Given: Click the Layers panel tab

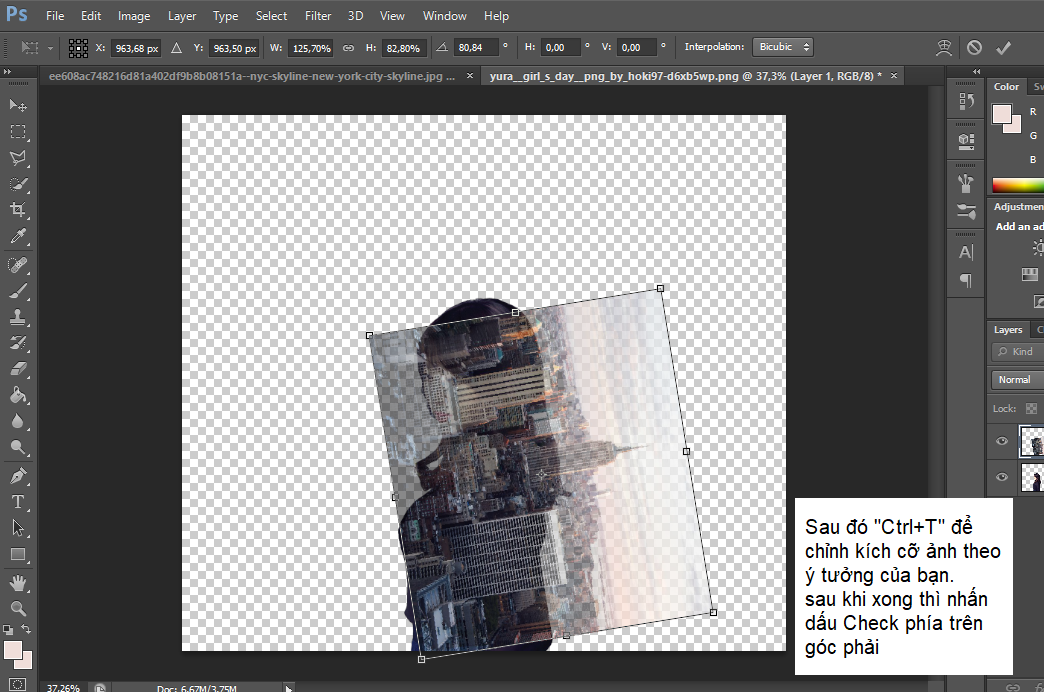Looking at the screenshot, I should coord(1008,329).
